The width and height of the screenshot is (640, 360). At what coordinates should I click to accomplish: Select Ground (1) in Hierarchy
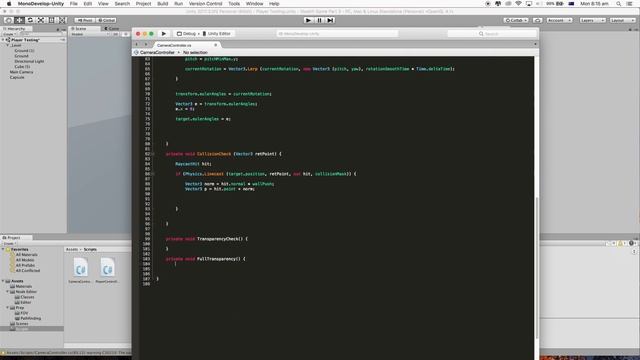[x=24, y=51]
